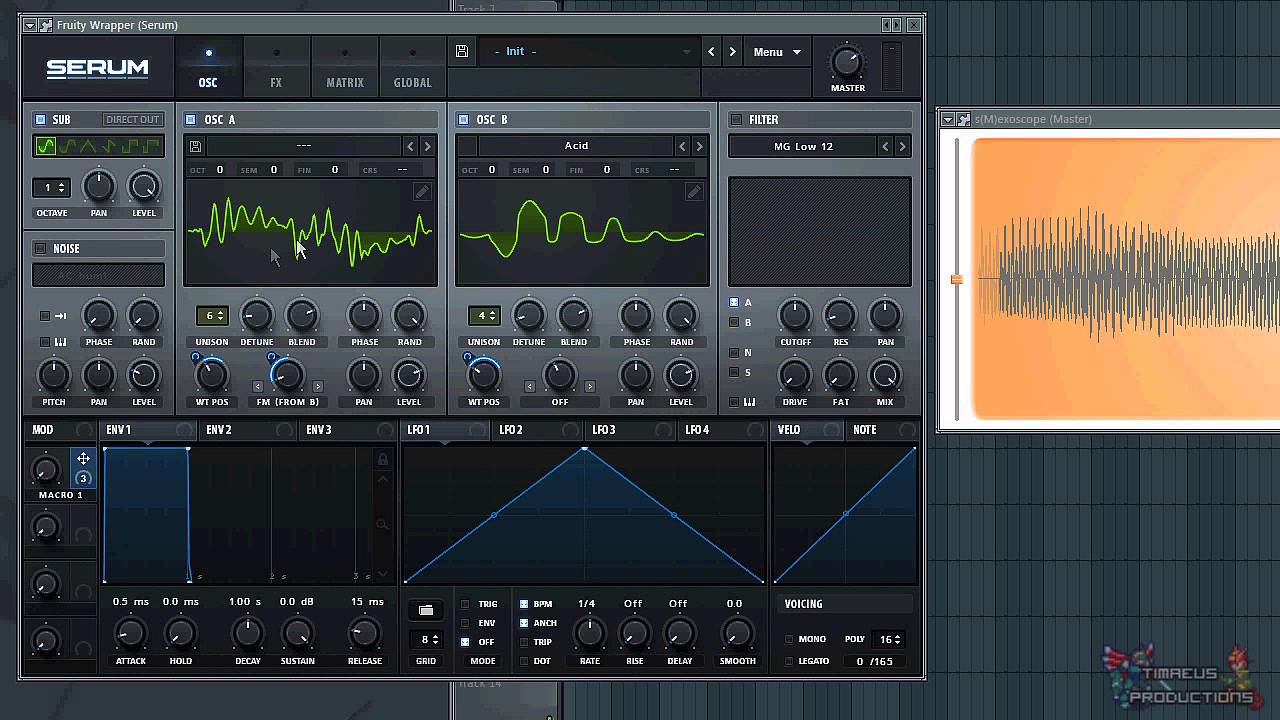The width and height of the screenshot is (1280, 720).
Task: Open OSC A wavetable name selector
Action: click(304, 146)
